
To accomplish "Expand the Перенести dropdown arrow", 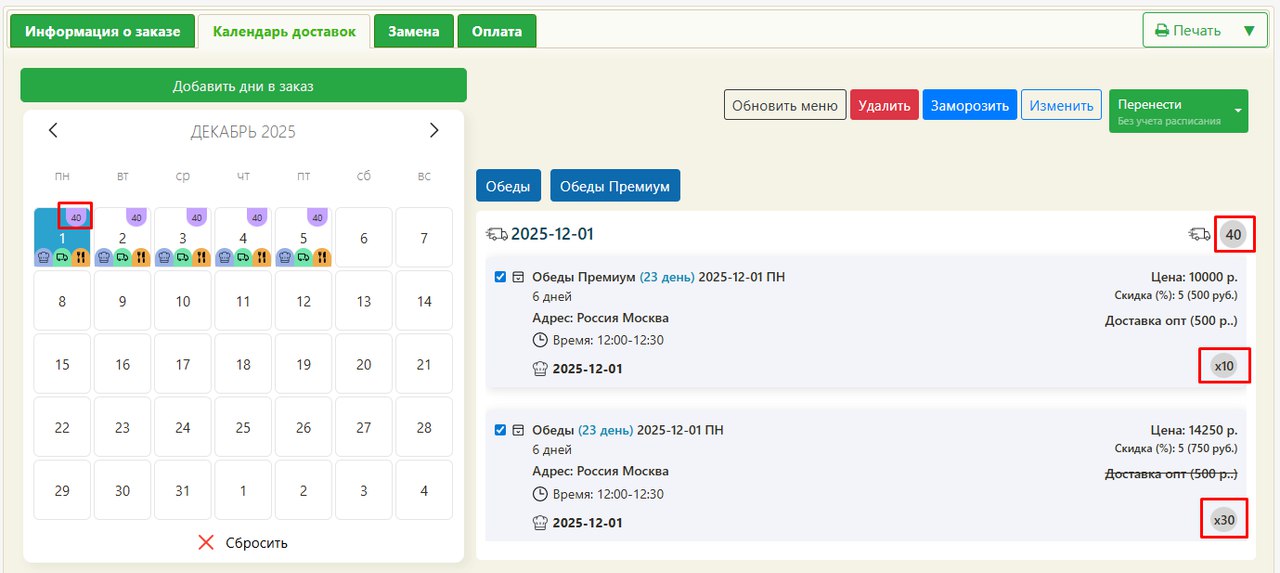I will (x=1238, y=111).
